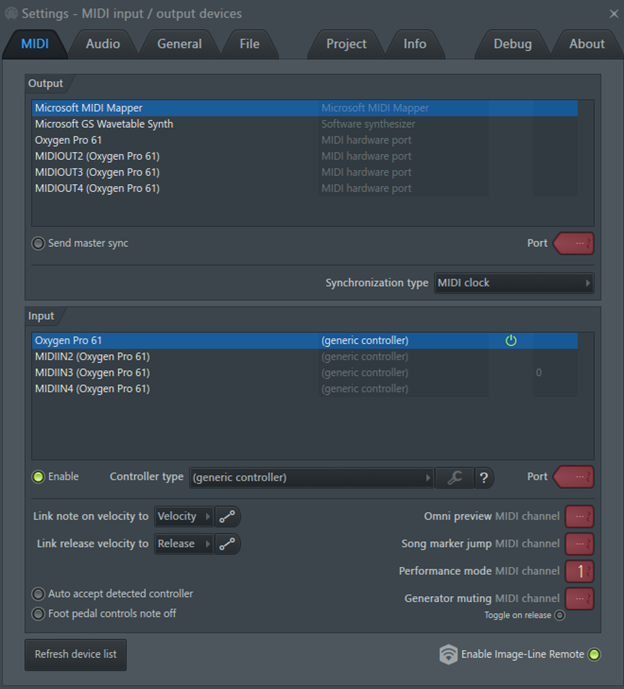Select Microsoft GS Wavetable Synth output
This screenshot has width=624, height=689.
pyautogui.click(x=305, y=124)
